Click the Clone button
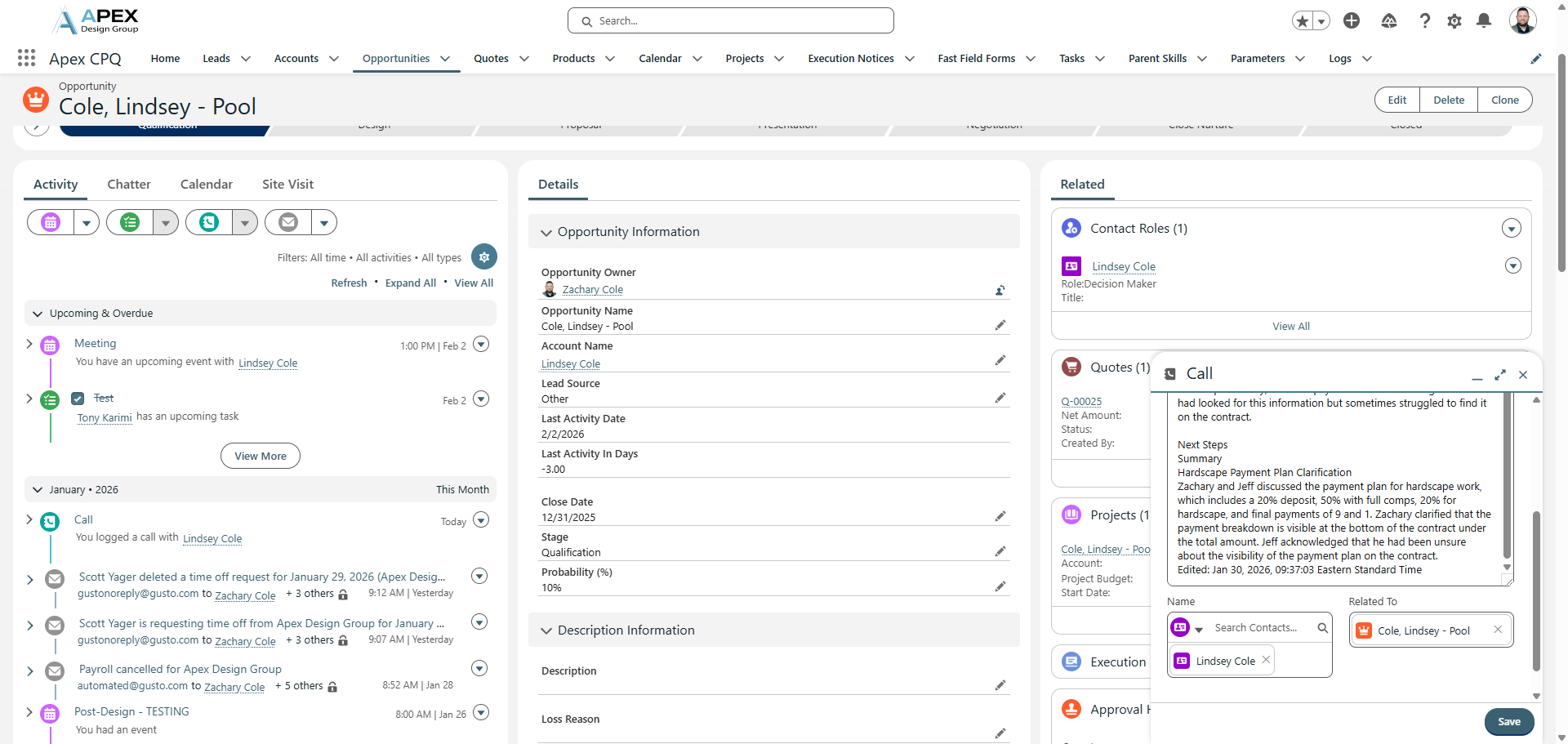The height and width of the screenshot is (744, 1568). tap(1504, 100)
